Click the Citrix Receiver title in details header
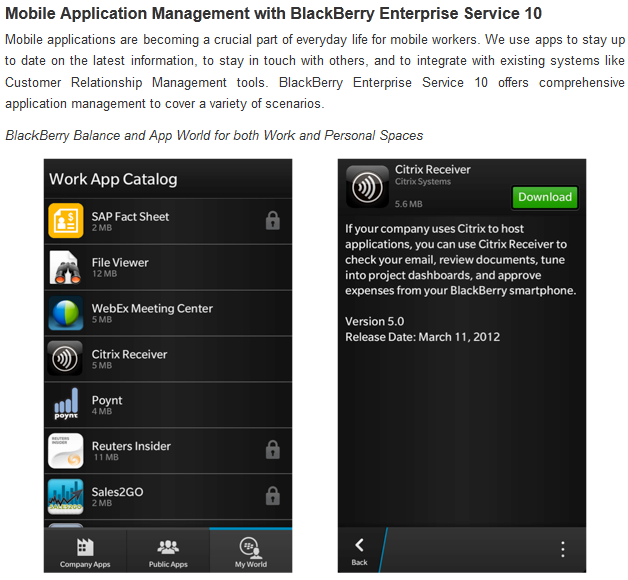Screen dimensions: 628x580 [433, 169]
